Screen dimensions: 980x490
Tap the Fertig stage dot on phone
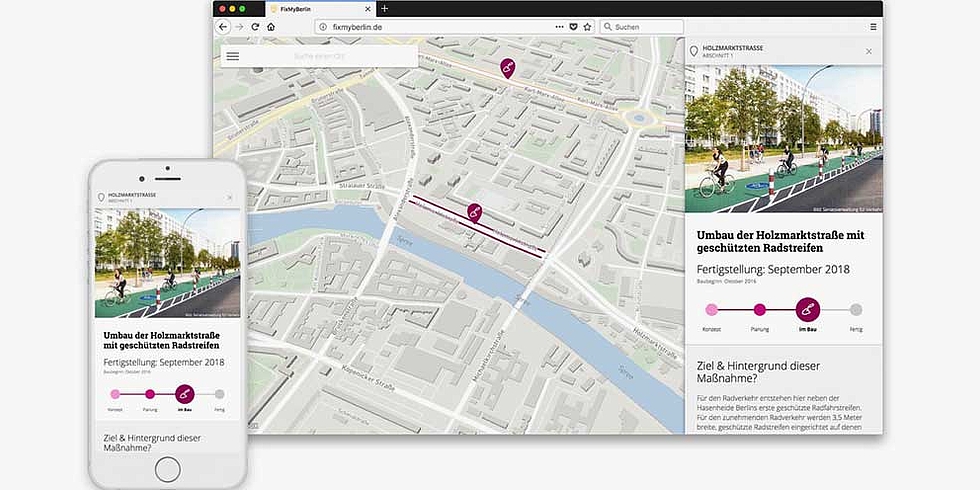tap(219, 394)
